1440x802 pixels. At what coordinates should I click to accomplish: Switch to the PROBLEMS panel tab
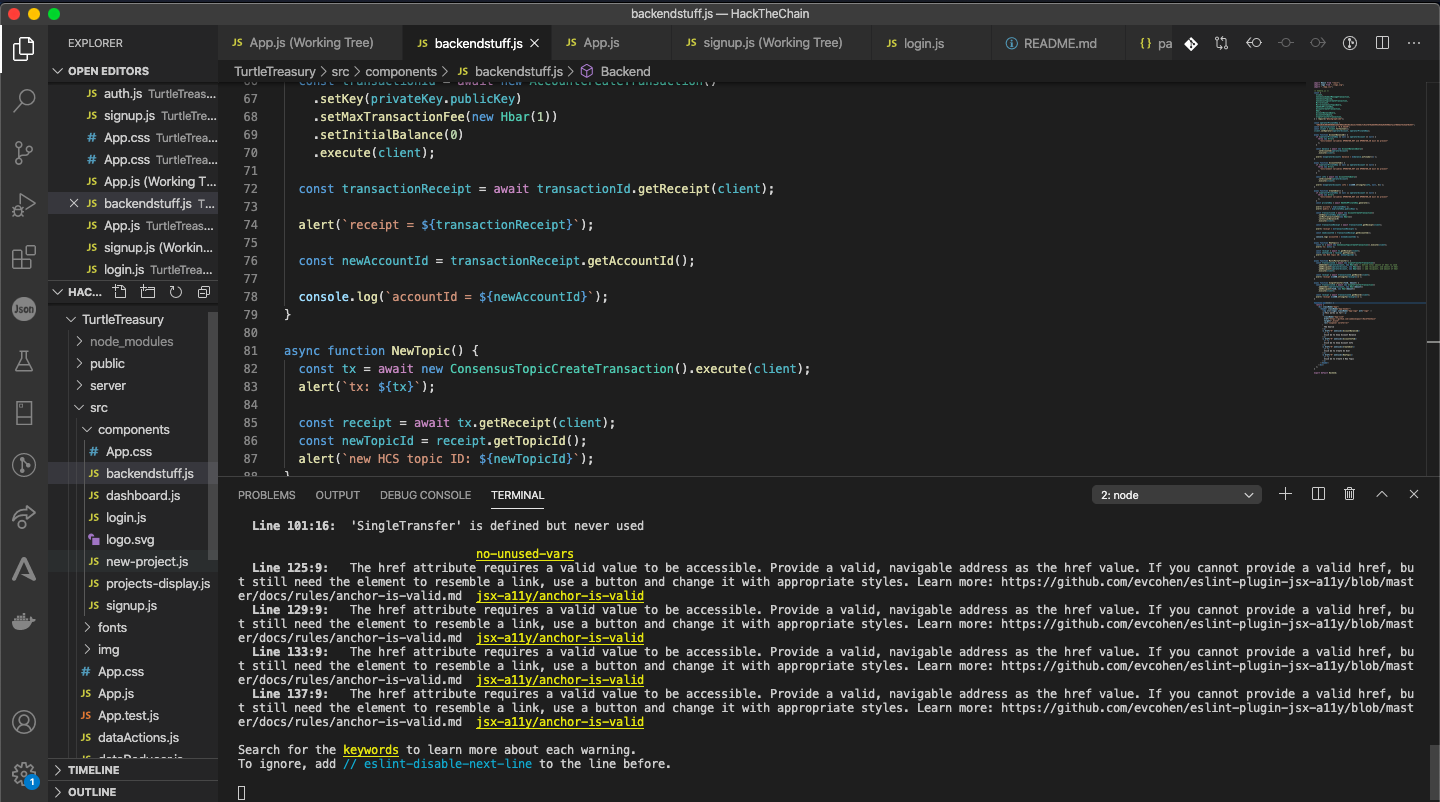pos(266,495)
